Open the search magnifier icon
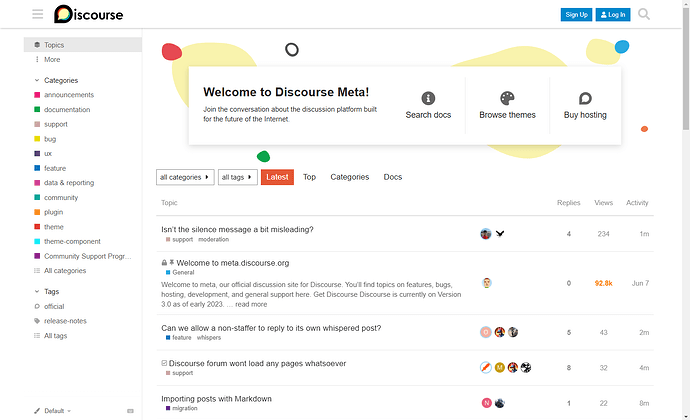 (x=644, y=15)
